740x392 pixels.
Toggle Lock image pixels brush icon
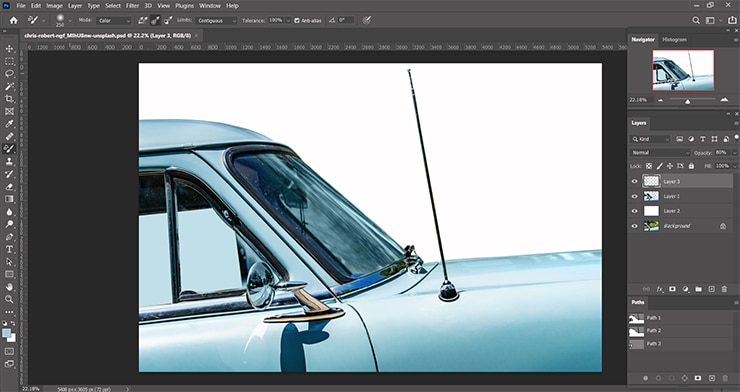tap(659, 166)
